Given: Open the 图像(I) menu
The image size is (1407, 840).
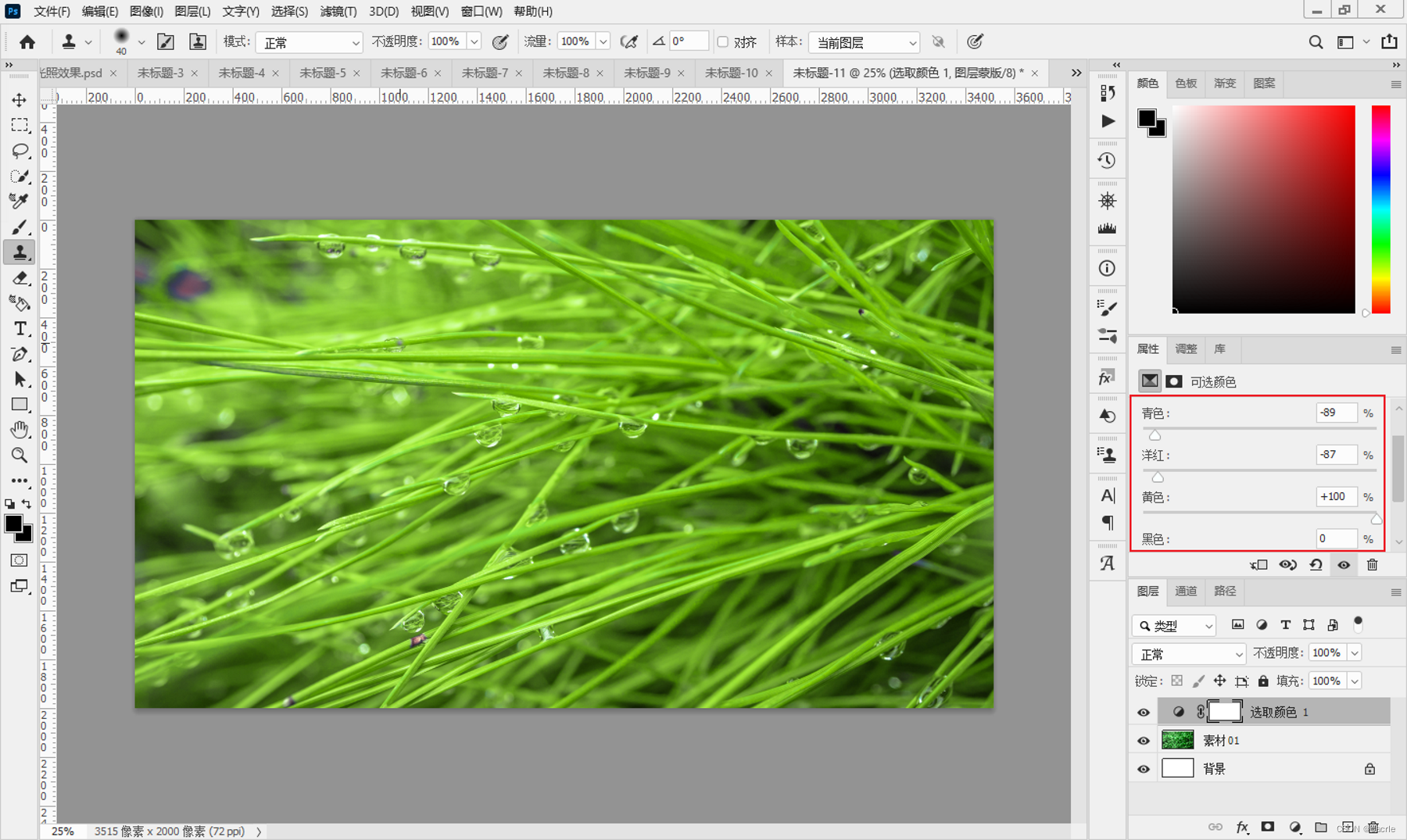Looking at the screenshot, I should pyautogui.click(x=146, y=11).
